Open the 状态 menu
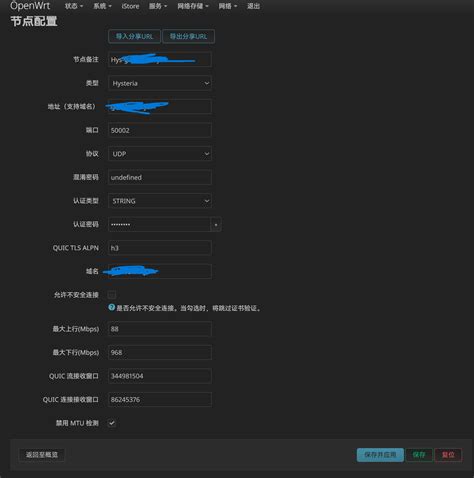 (74, 6)
